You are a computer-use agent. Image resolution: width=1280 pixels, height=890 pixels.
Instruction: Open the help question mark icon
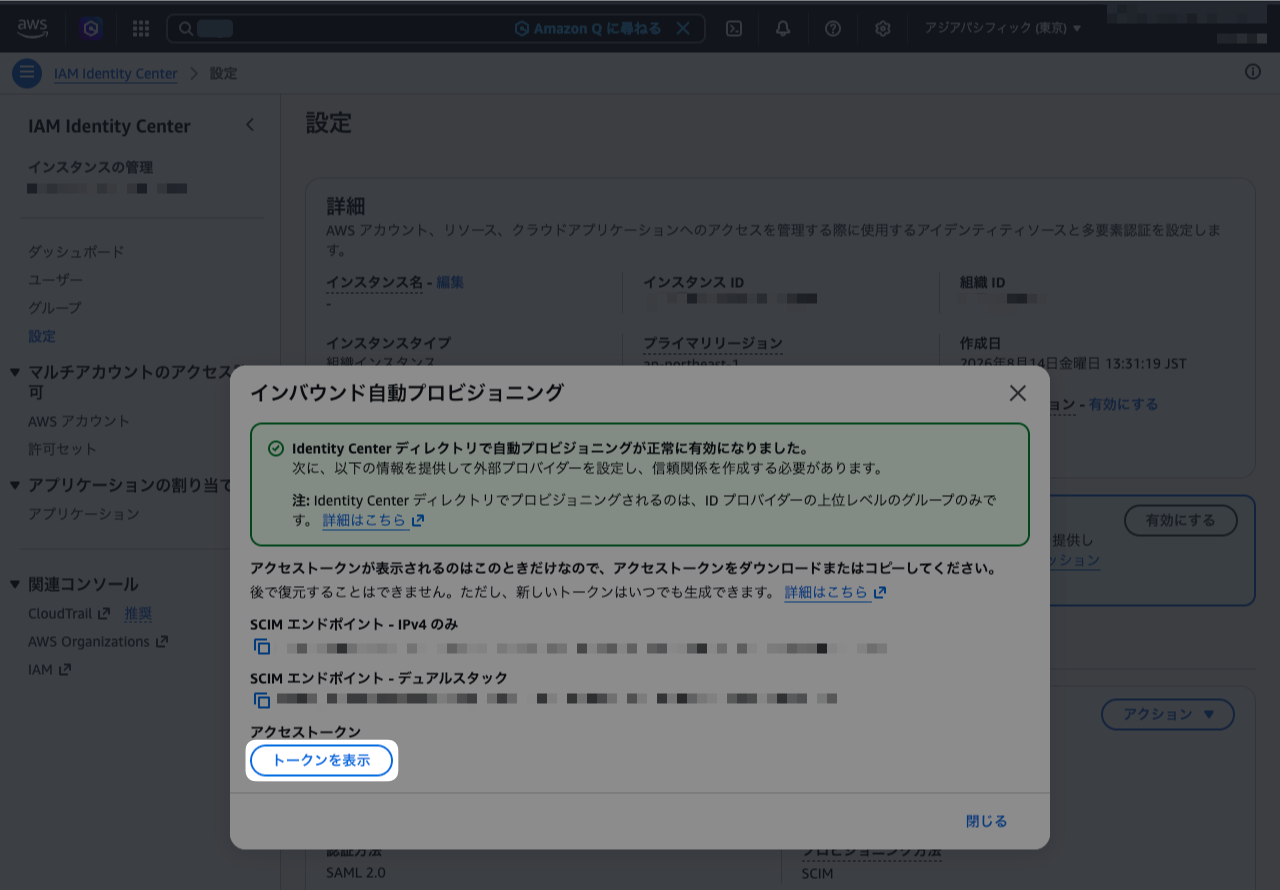click(833, 28)
